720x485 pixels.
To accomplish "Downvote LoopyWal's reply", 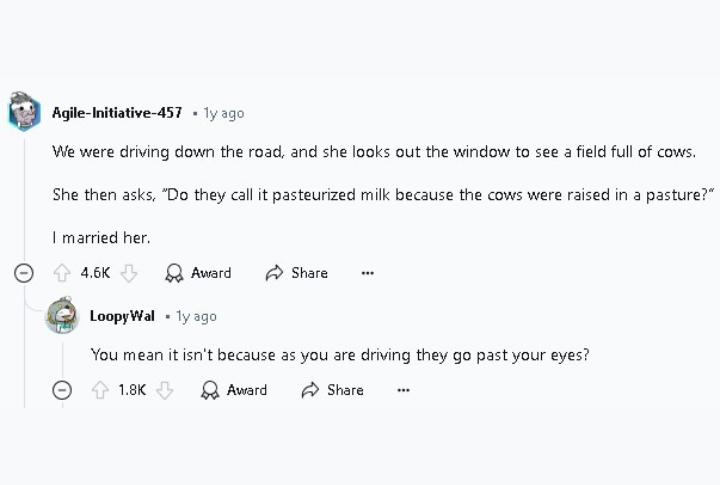I will point(164,390).
